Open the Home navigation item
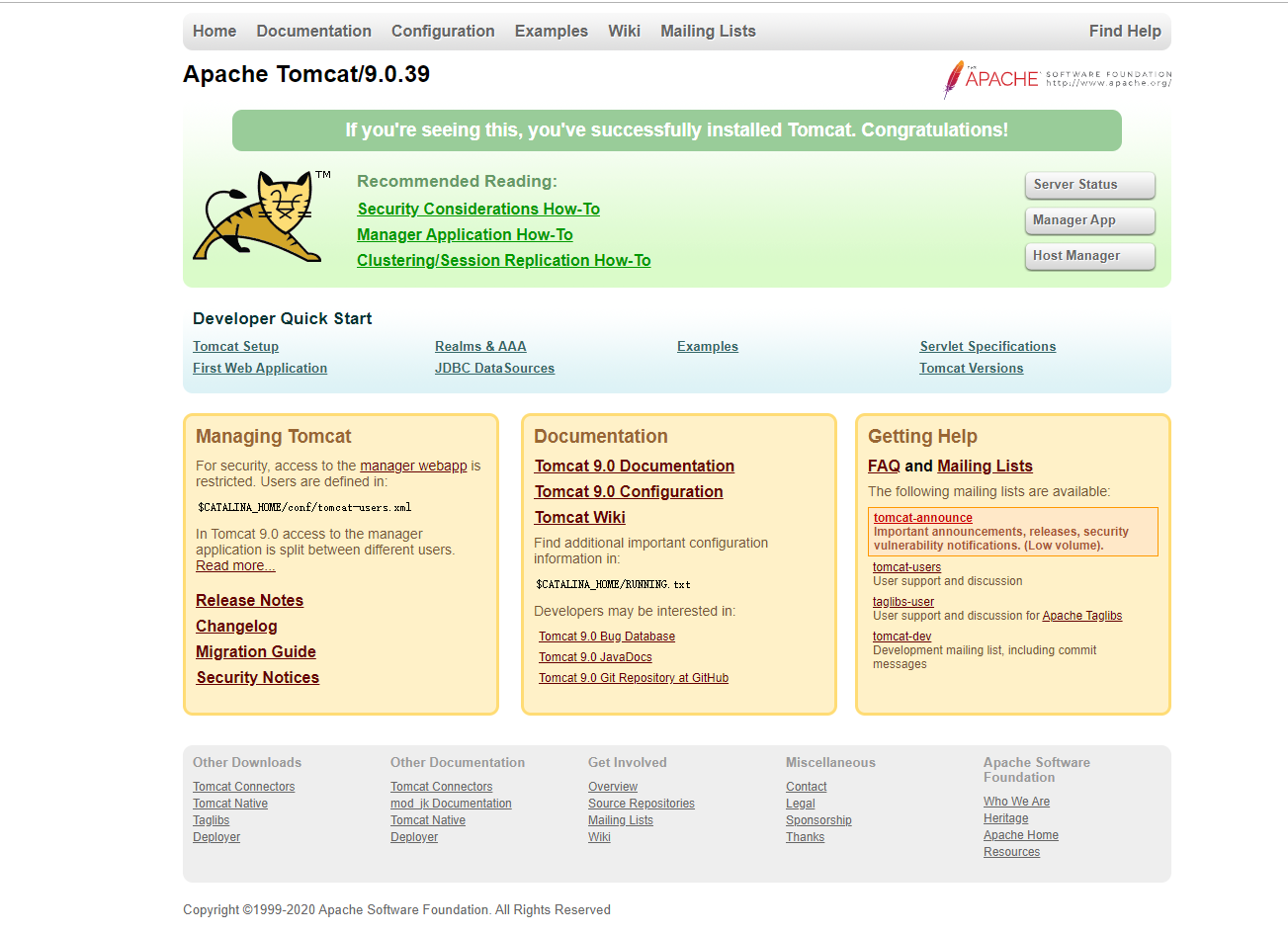The height and width of the screenshot is (935, 1288). coord(215,31)
